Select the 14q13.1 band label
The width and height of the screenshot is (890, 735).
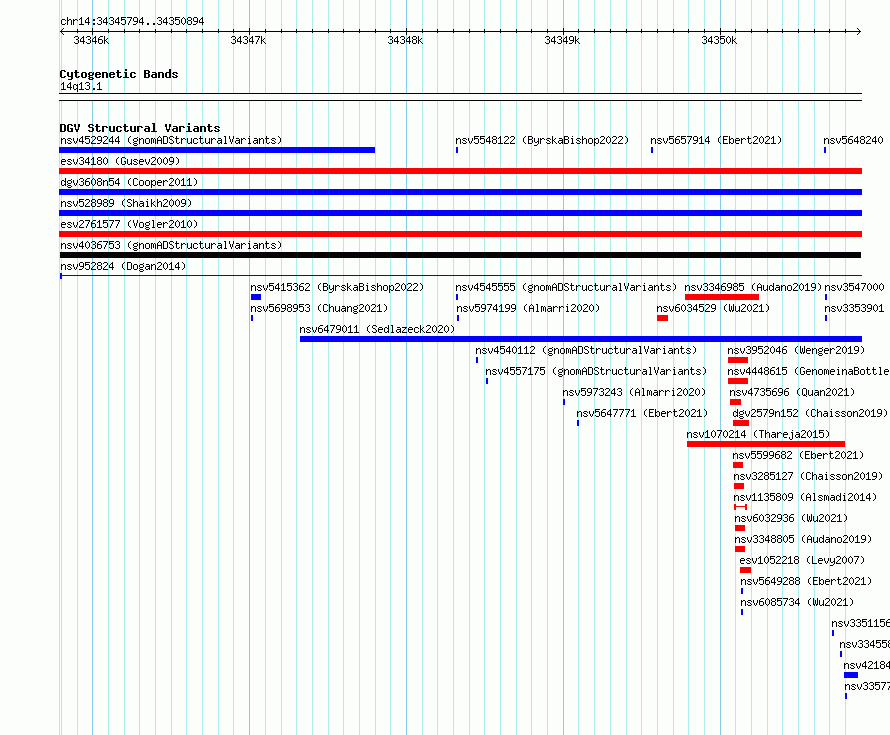coord(81,86)
